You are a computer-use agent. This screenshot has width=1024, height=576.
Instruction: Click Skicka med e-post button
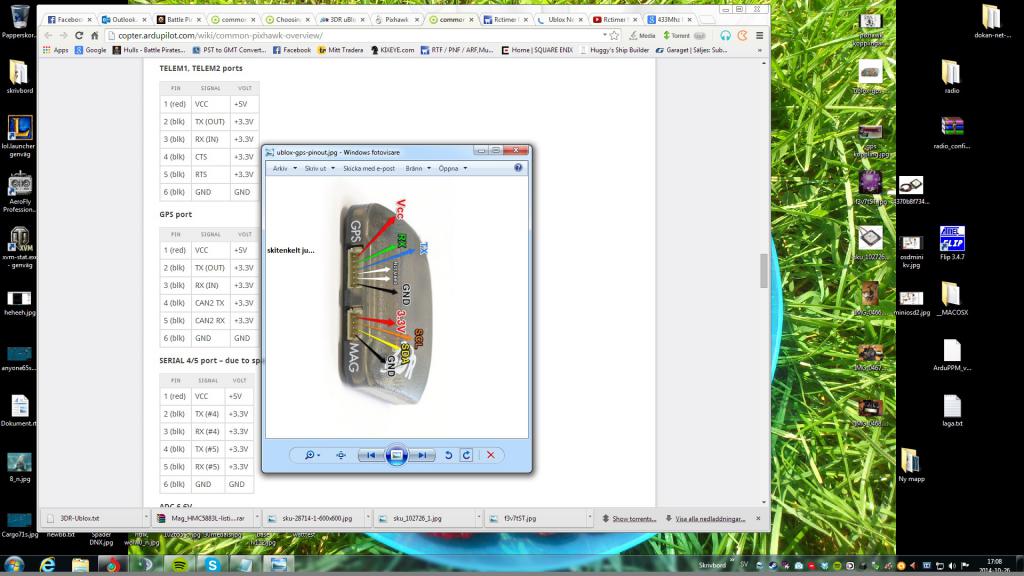(369, 168)
